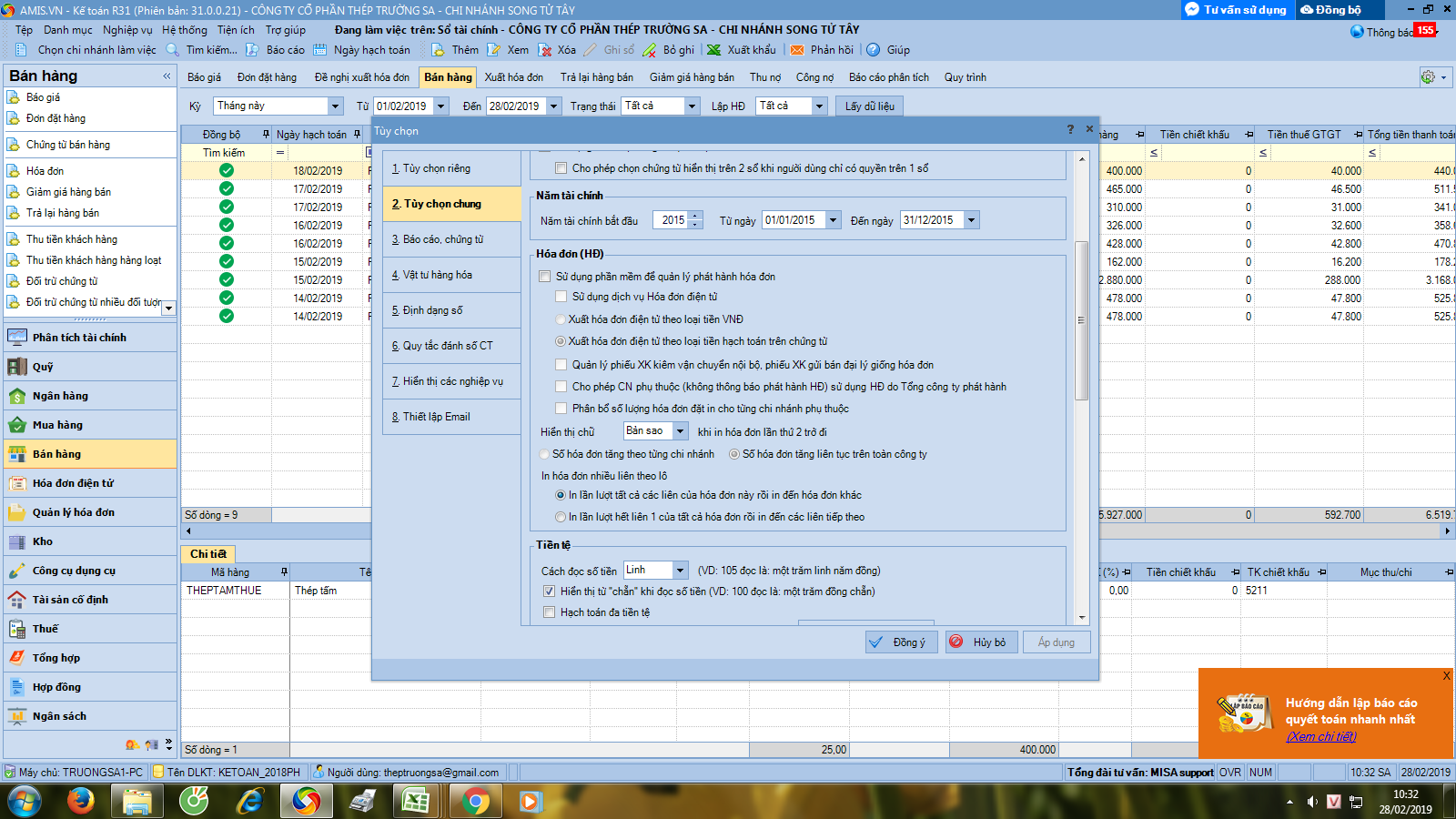Image resolution: width=1456 pixels, height=819 pixels.
Task: Open the Hiển thị chữ Bản sao dropdown
Action: (x=680, y=431)
